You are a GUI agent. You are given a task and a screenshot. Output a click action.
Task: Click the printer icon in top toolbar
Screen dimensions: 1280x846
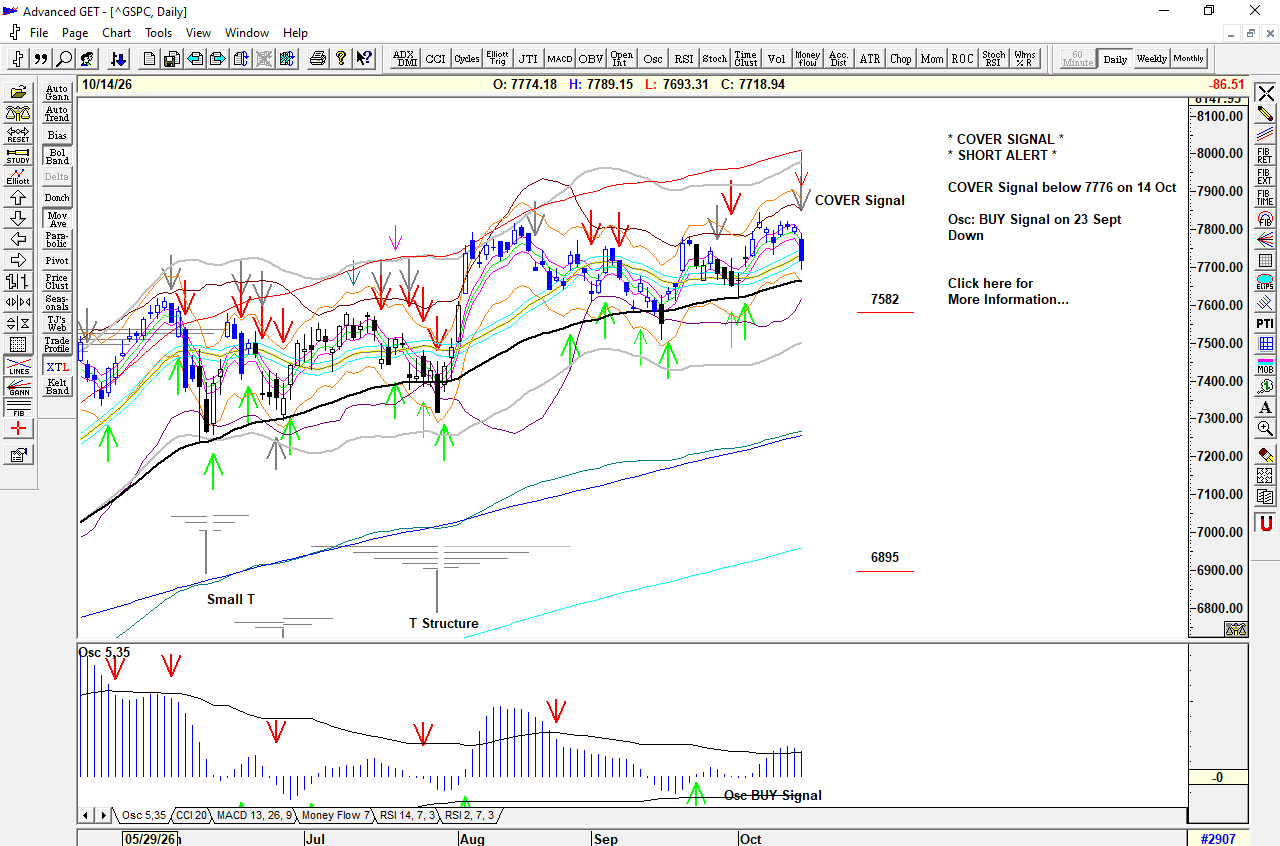pos(318,59)
